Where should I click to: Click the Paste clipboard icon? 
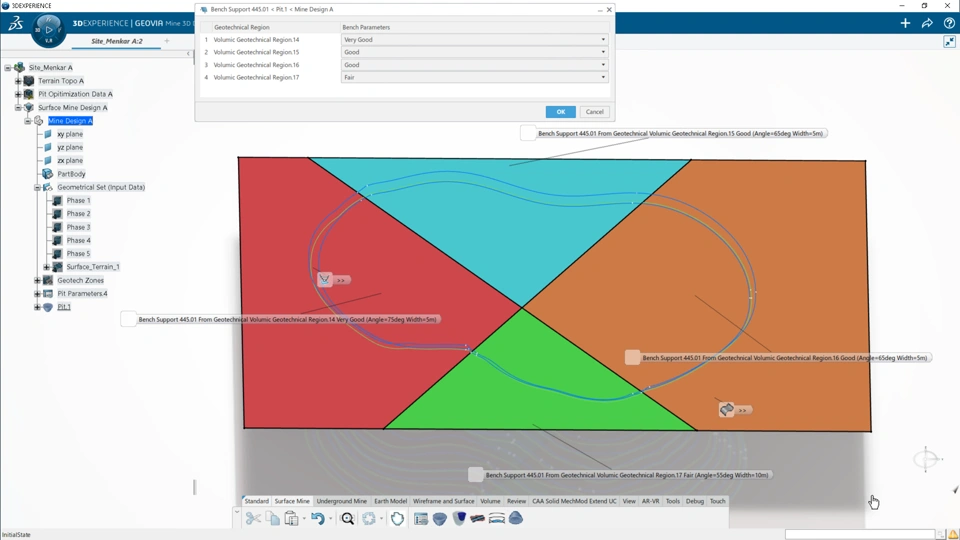[x=291, y=519]
